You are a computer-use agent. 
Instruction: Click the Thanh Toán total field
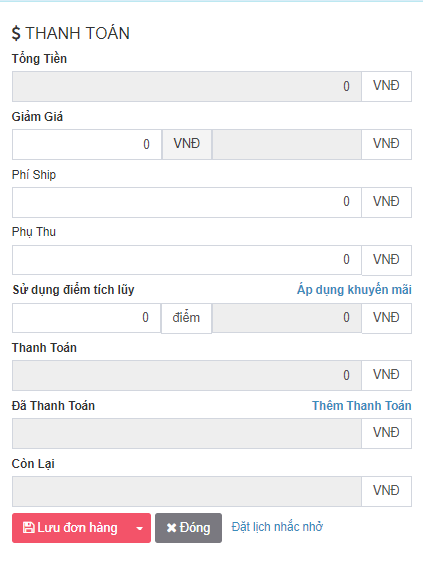[187, 375]
